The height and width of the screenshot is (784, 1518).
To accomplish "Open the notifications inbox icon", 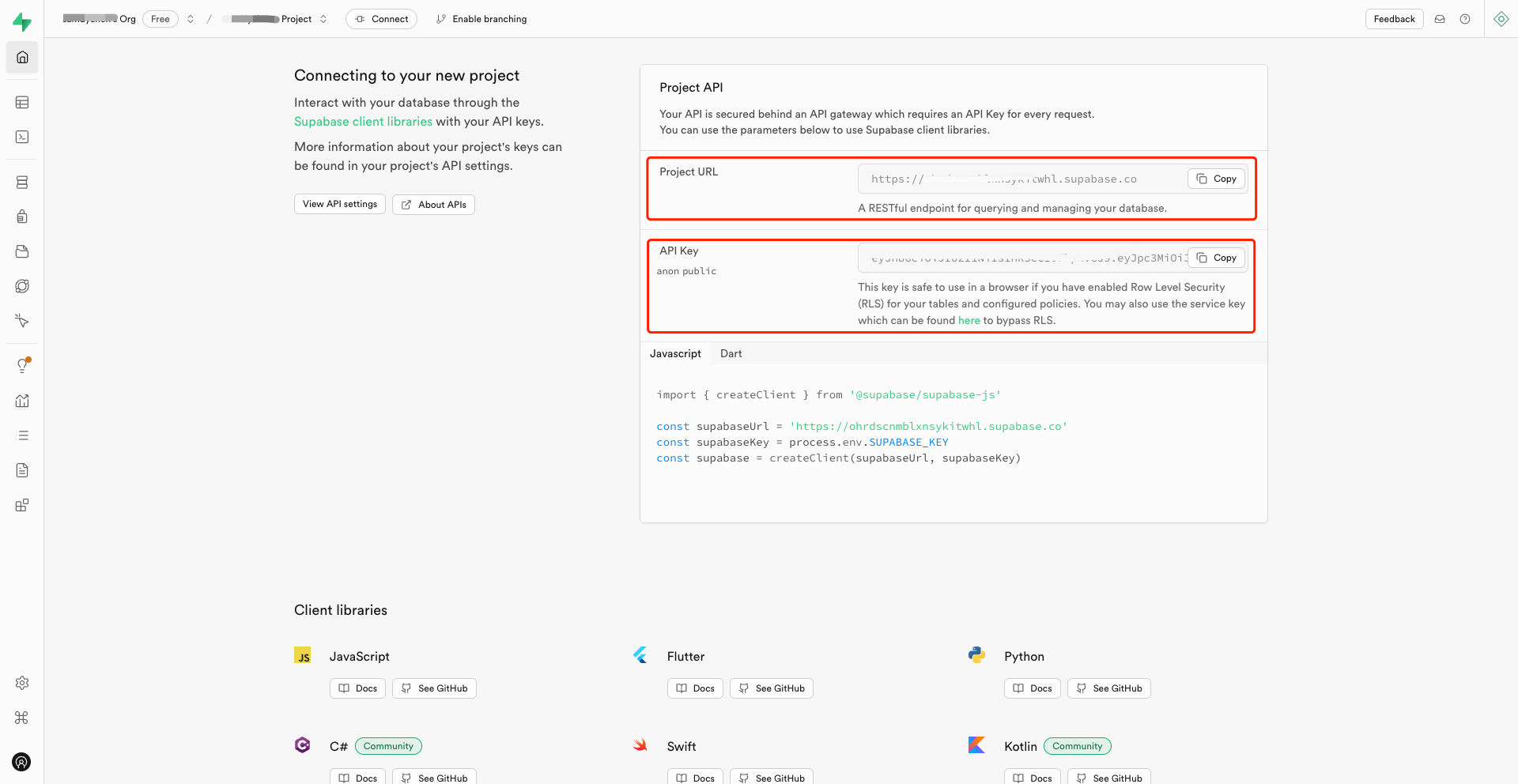I will [1440, 19].
